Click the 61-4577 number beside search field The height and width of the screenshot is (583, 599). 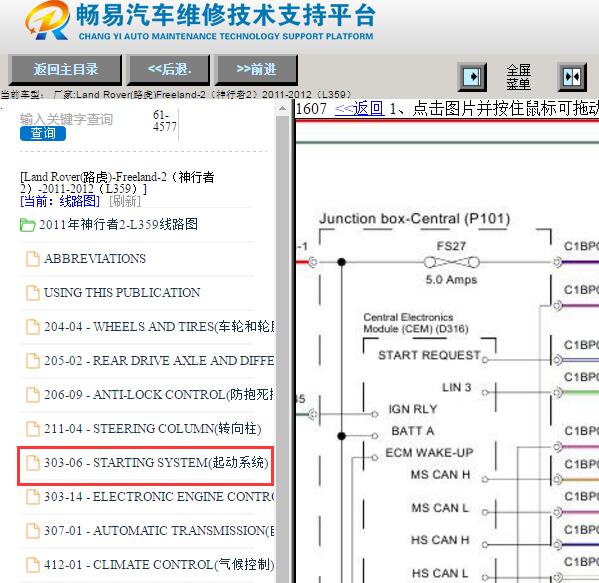coord(165,121)
